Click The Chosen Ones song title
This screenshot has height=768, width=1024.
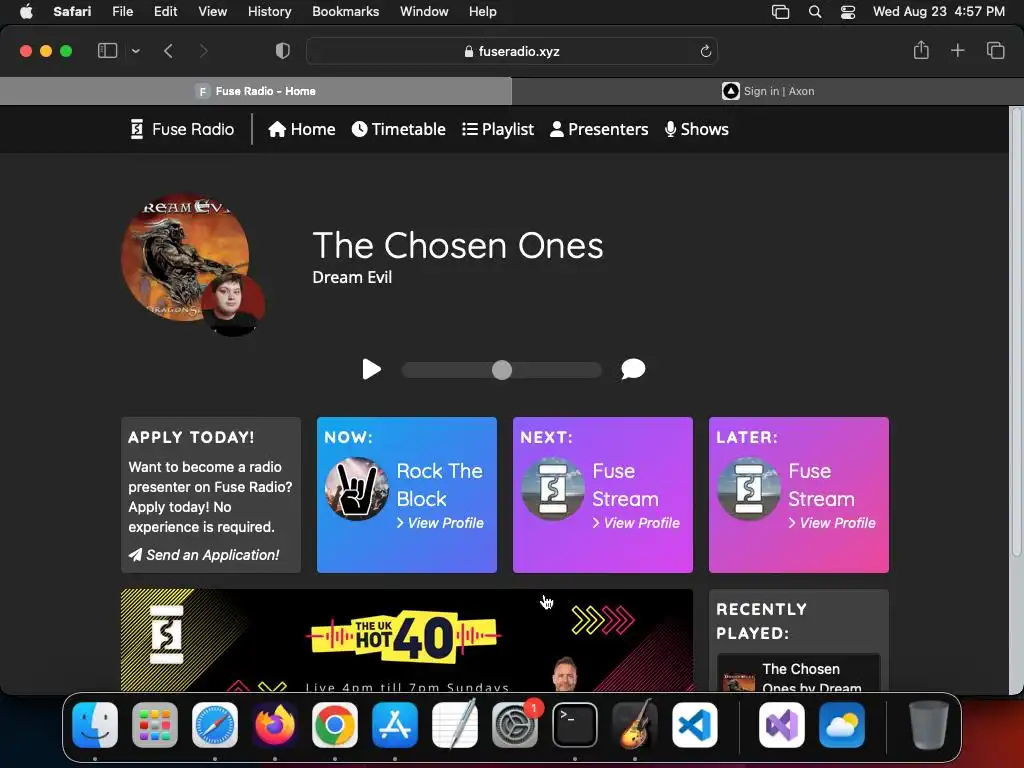point(458,246)
